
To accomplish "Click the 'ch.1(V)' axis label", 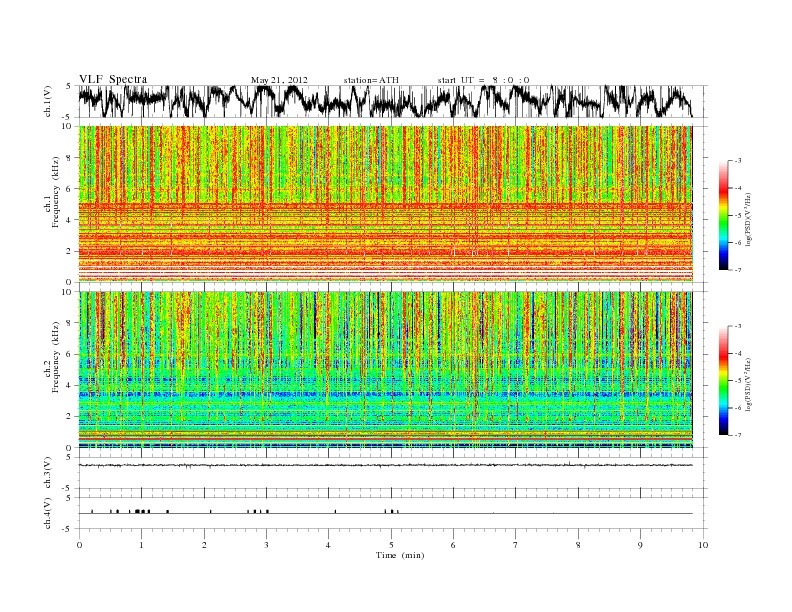I will [x=48, y=101].
